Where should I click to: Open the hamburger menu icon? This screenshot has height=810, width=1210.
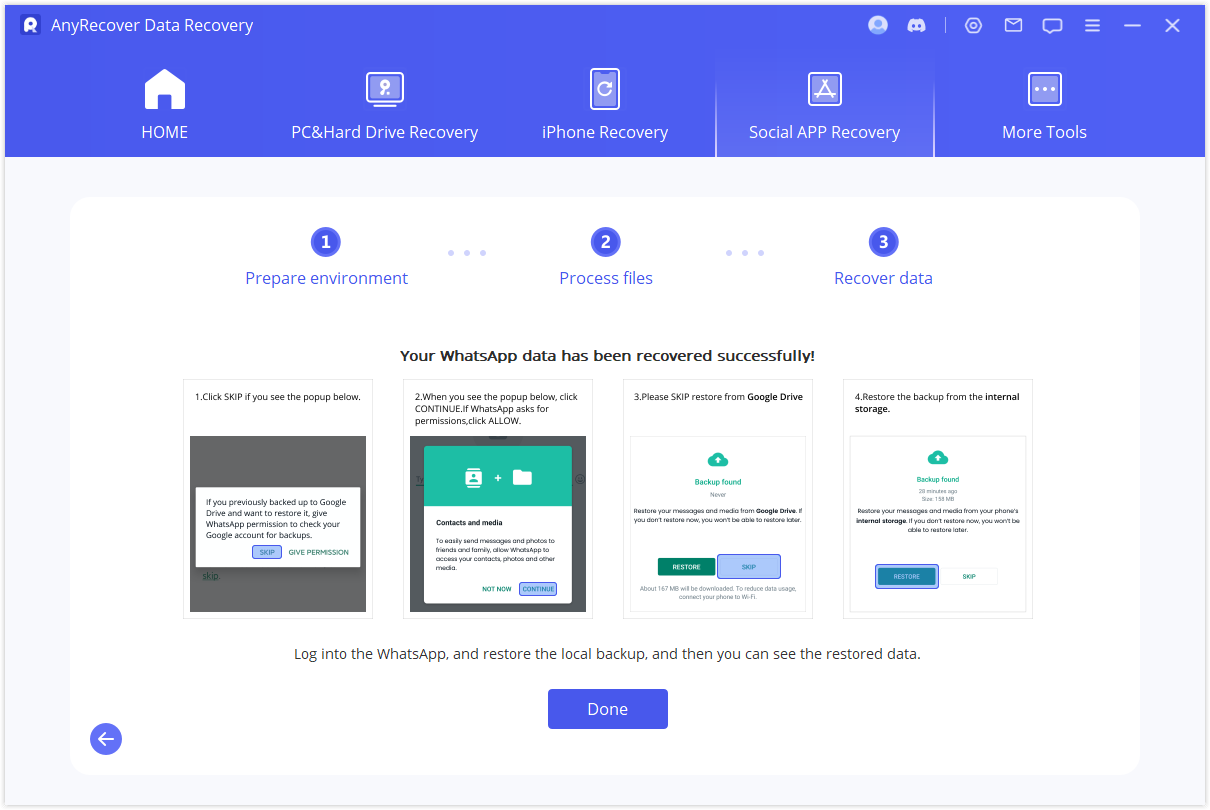pyautogui.click(x=1092, y=26)
